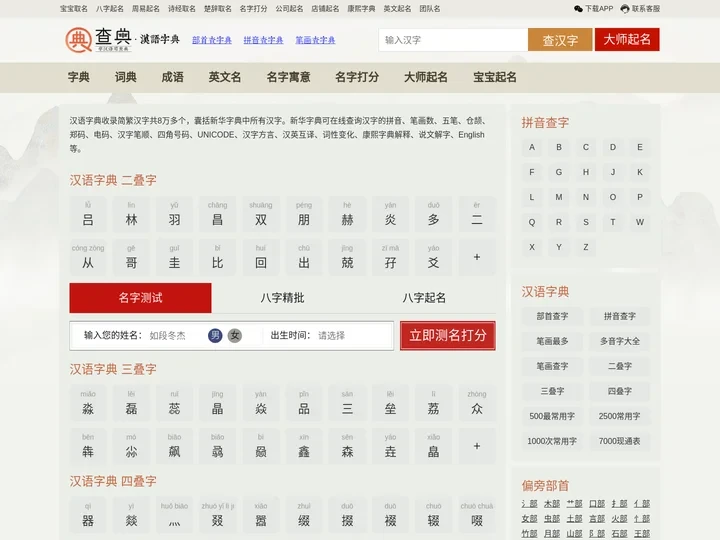Open the 从 character tile
The height and width of the screenshot is (540, 720).
coord(88,257)
